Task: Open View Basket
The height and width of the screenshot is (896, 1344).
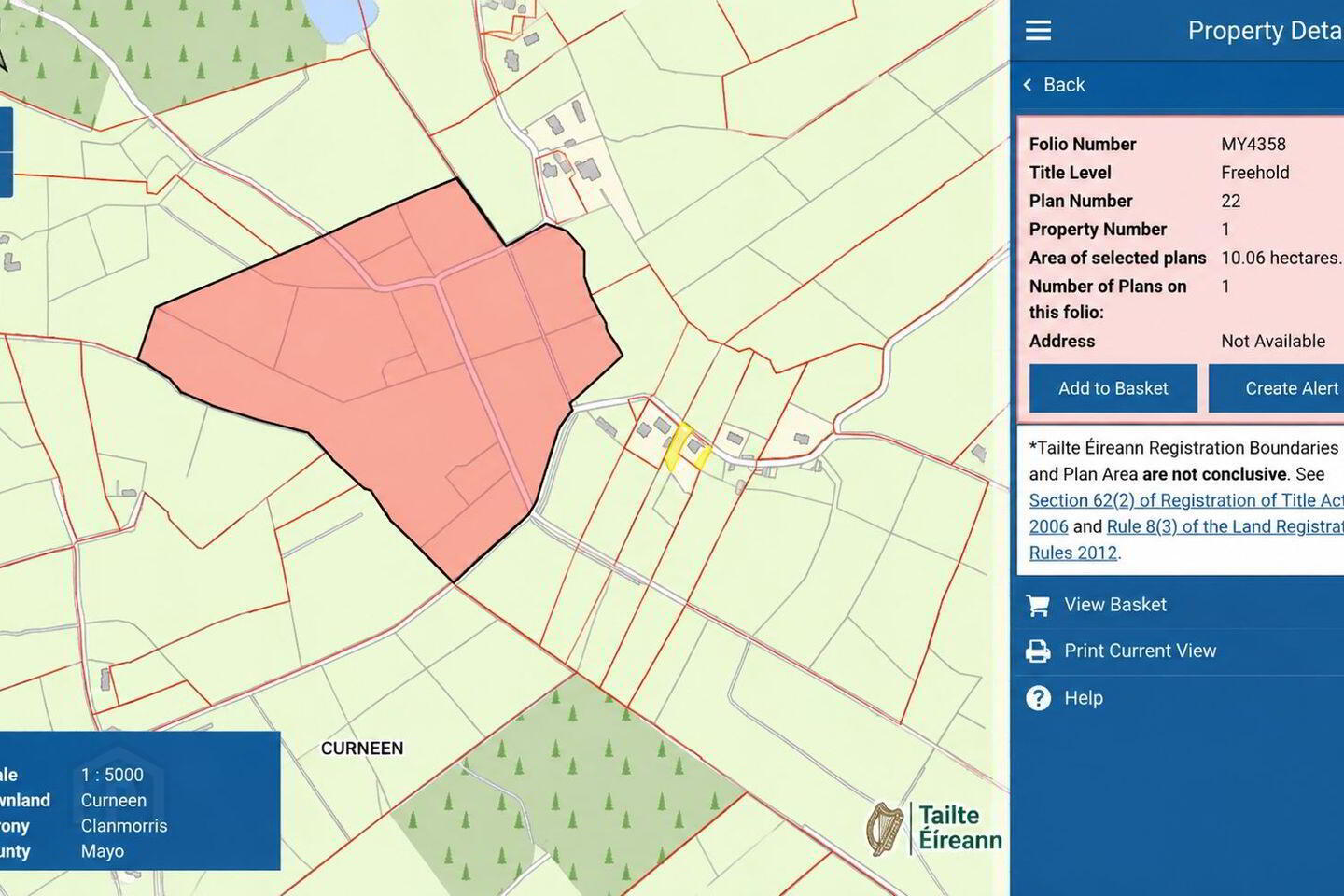Action: pos(1115,605)
